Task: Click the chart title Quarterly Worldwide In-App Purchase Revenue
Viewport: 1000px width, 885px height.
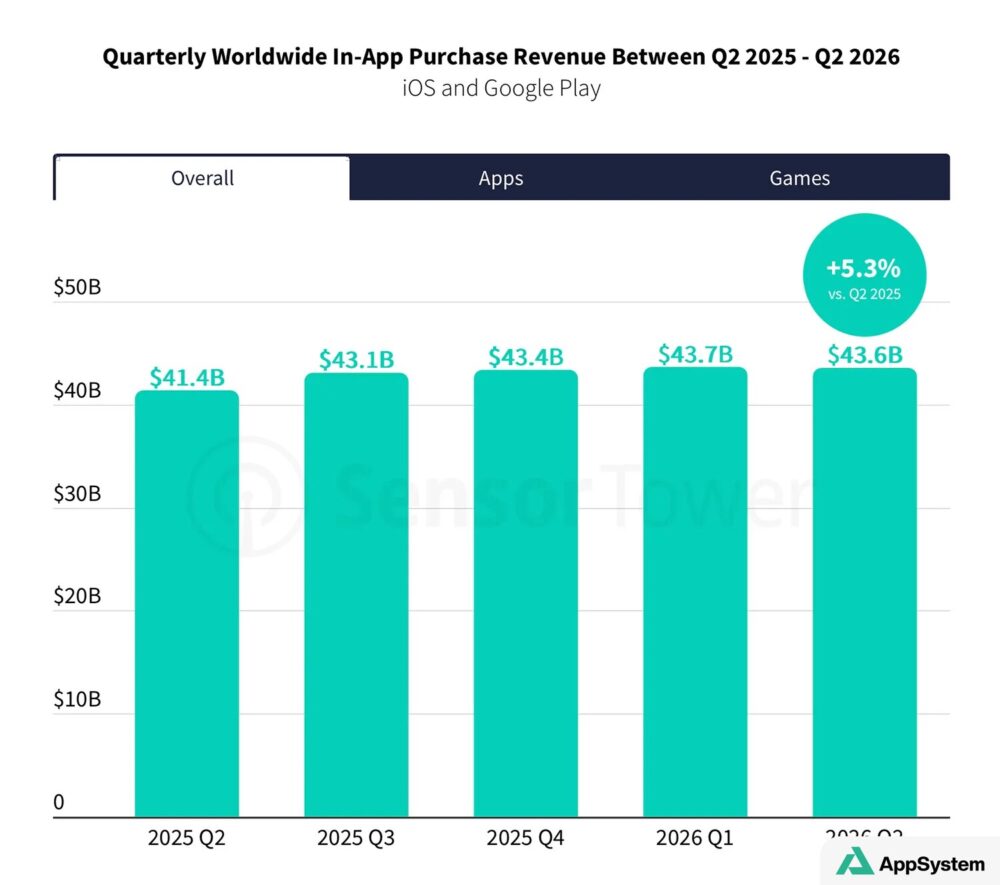Action: pyautogui.click(x=501, y=57)
